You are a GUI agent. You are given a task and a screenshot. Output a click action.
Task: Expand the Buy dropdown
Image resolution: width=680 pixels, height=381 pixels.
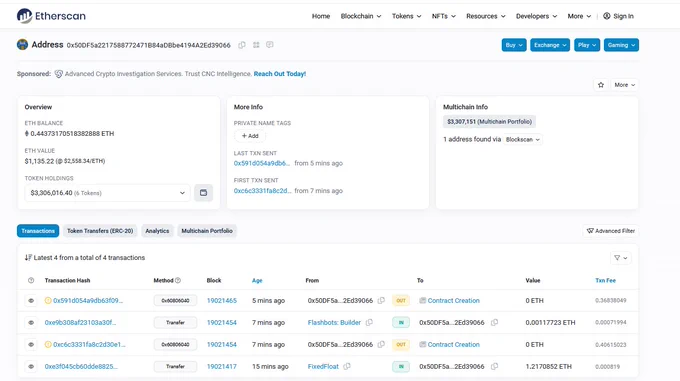point(514,45)
